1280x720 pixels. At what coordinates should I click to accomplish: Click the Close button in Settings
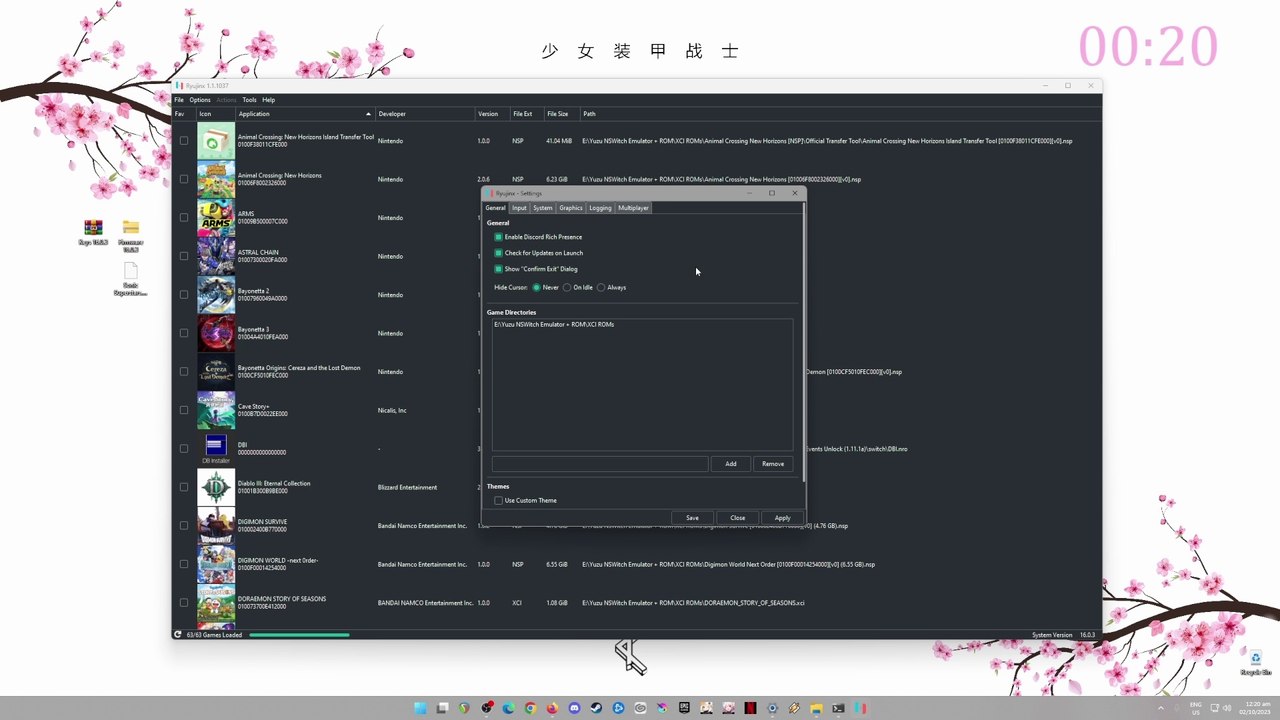pos(738,518)
